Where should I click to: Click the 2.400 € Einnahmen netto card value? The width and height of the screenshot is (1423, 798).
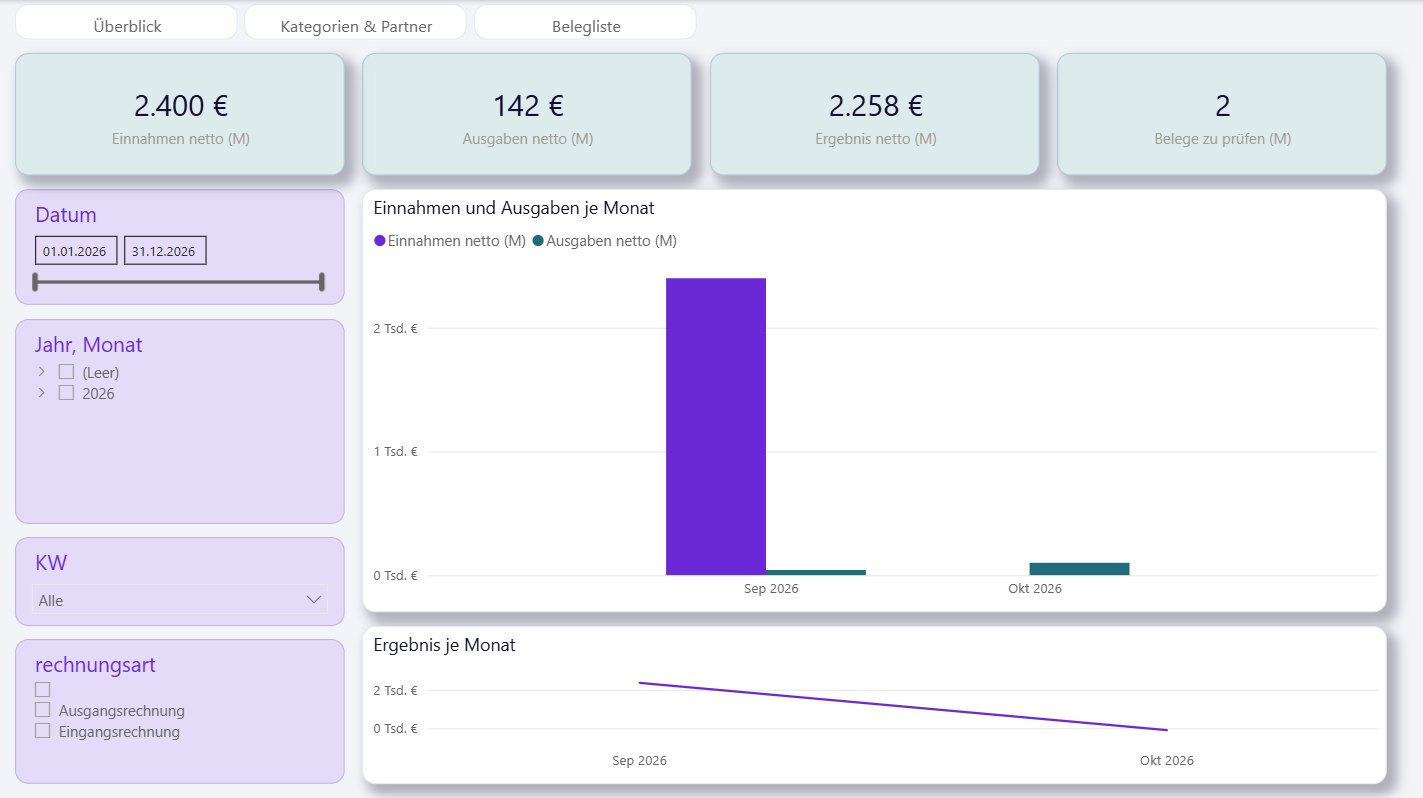pos(181,105)
